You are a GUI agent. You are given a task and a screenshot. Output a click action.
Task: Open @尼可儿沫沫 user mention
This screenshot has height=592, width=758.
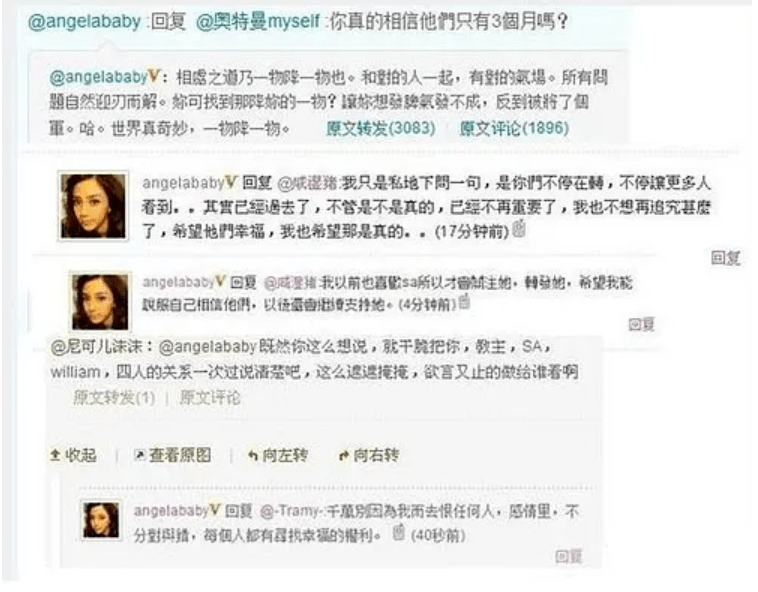pyautogui.click(x=96, y=347)
